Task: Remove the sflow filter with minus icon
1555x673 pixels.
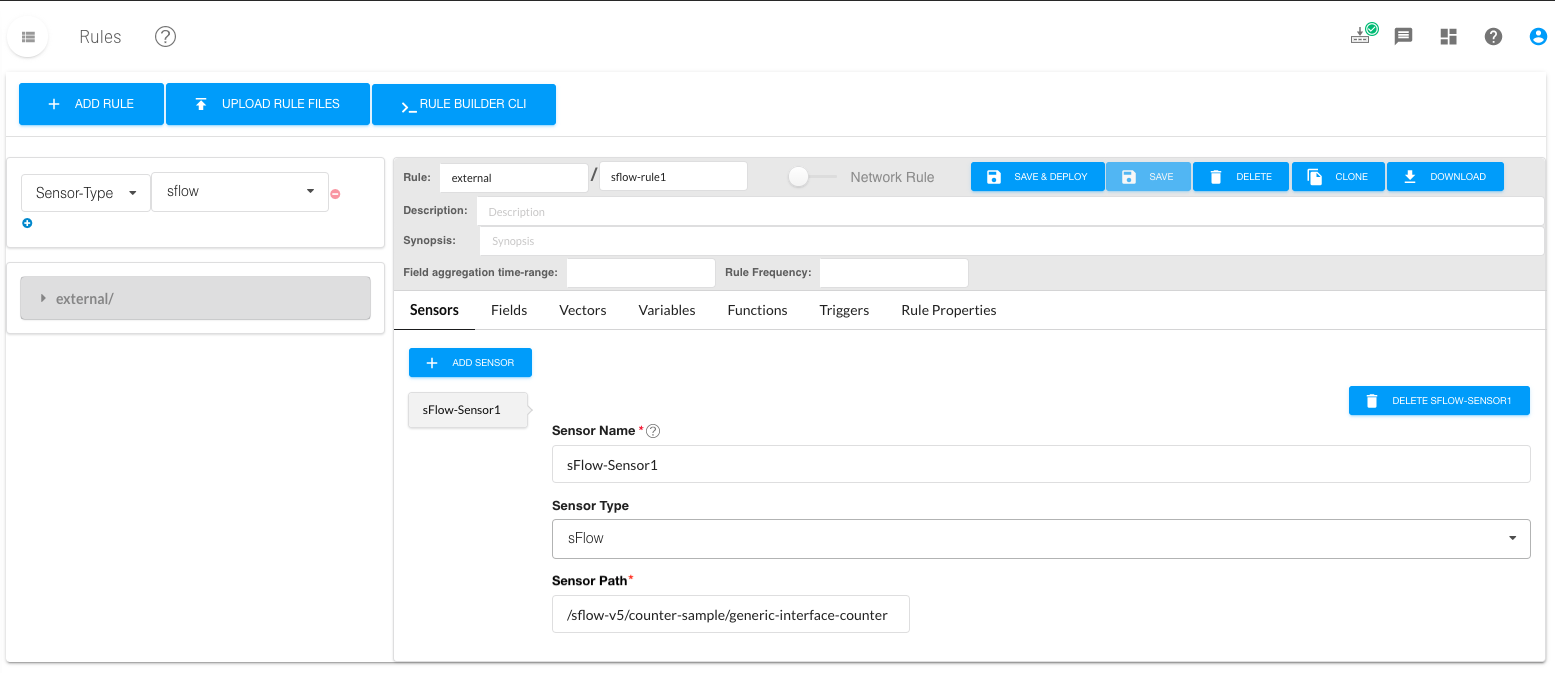Action: coord(335,194)
